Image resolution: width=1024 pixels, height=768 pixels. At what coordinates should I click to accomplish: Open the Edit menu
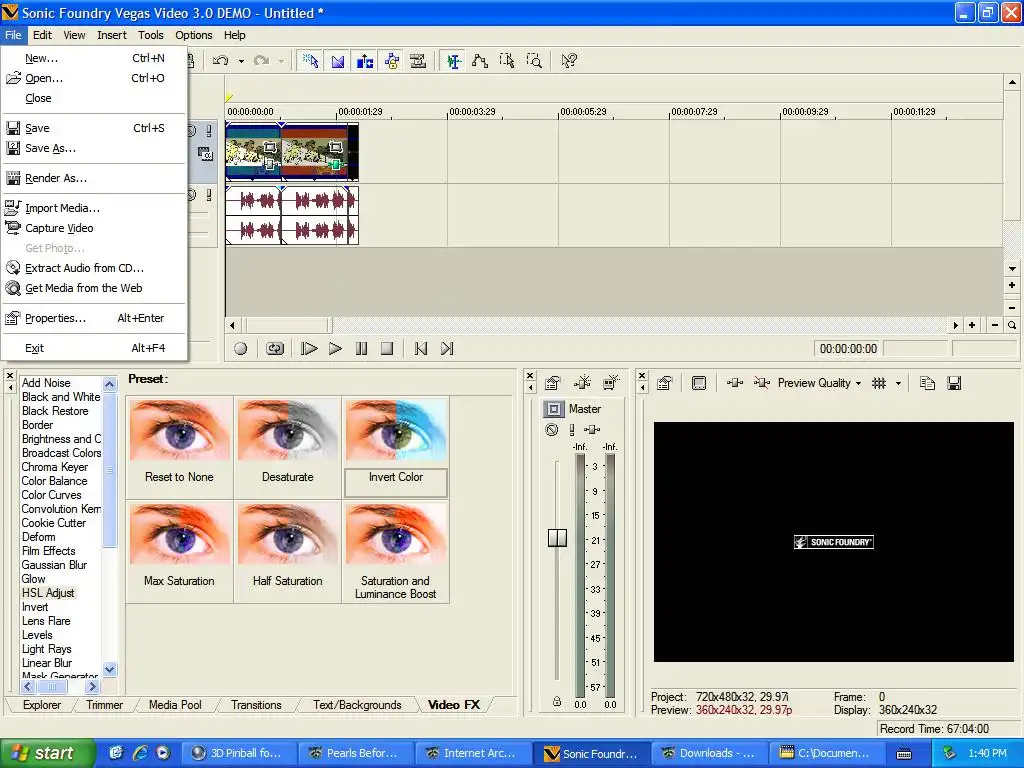click(42, 35)
